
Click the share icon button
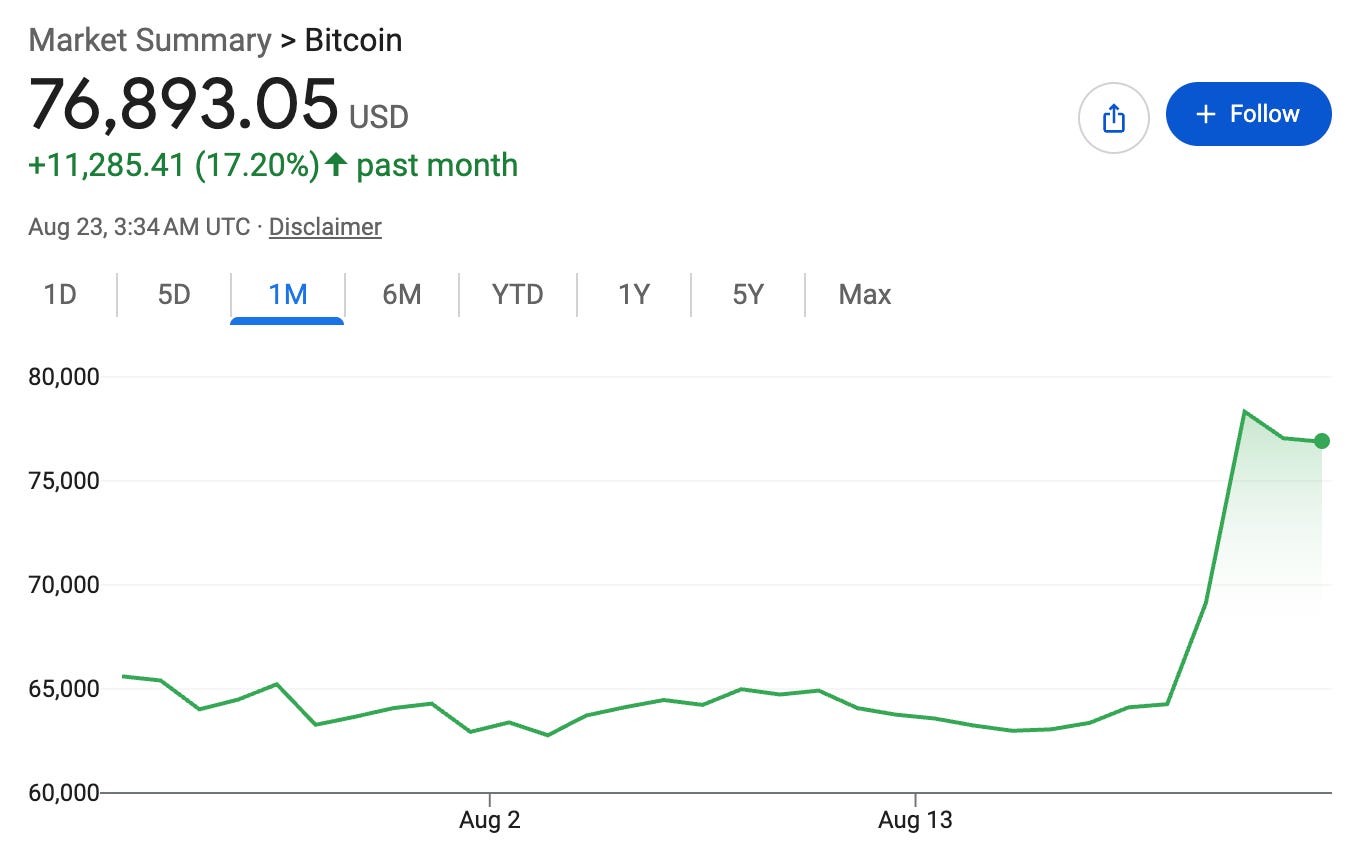[1113, 119]
